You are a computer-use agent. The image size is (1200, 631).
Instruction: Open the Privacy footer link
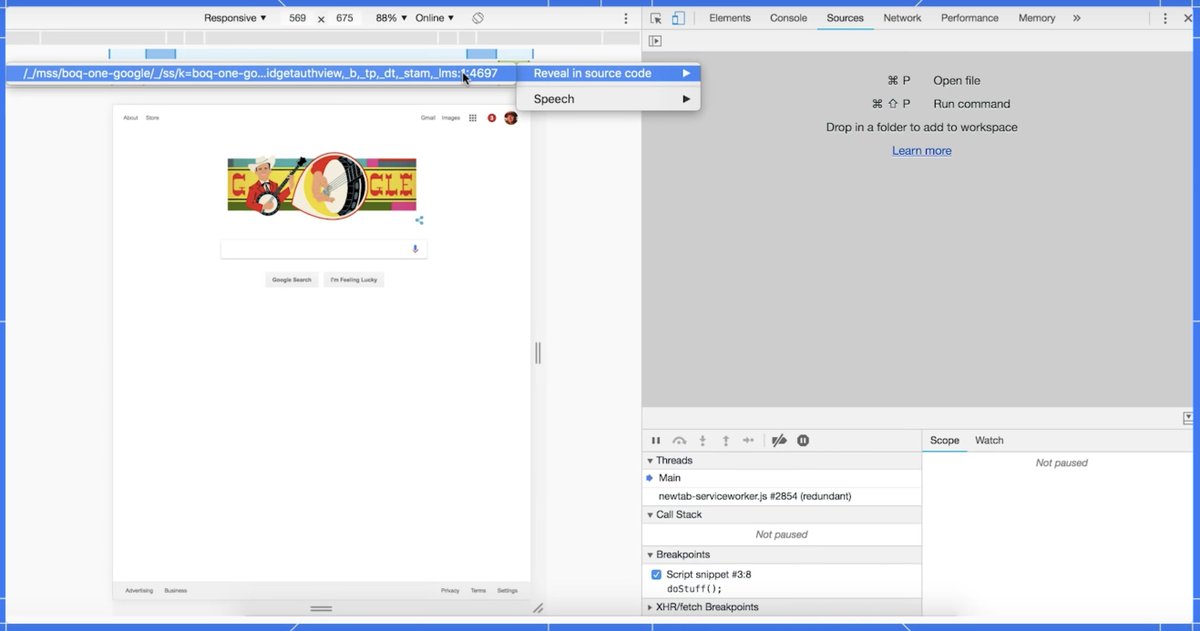click(450, 591)
